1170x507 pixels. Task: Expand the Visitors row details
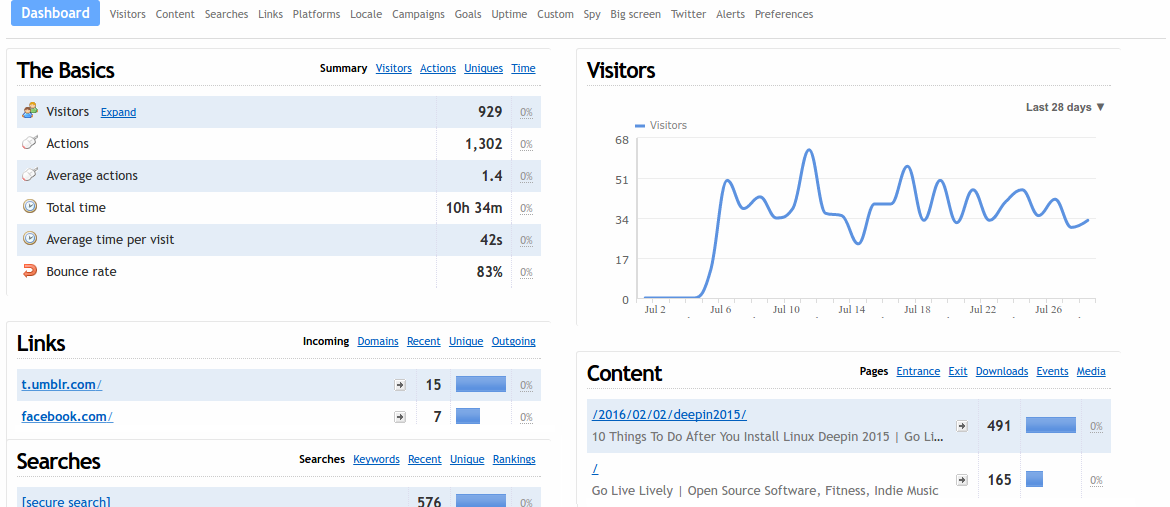(118, 112)
